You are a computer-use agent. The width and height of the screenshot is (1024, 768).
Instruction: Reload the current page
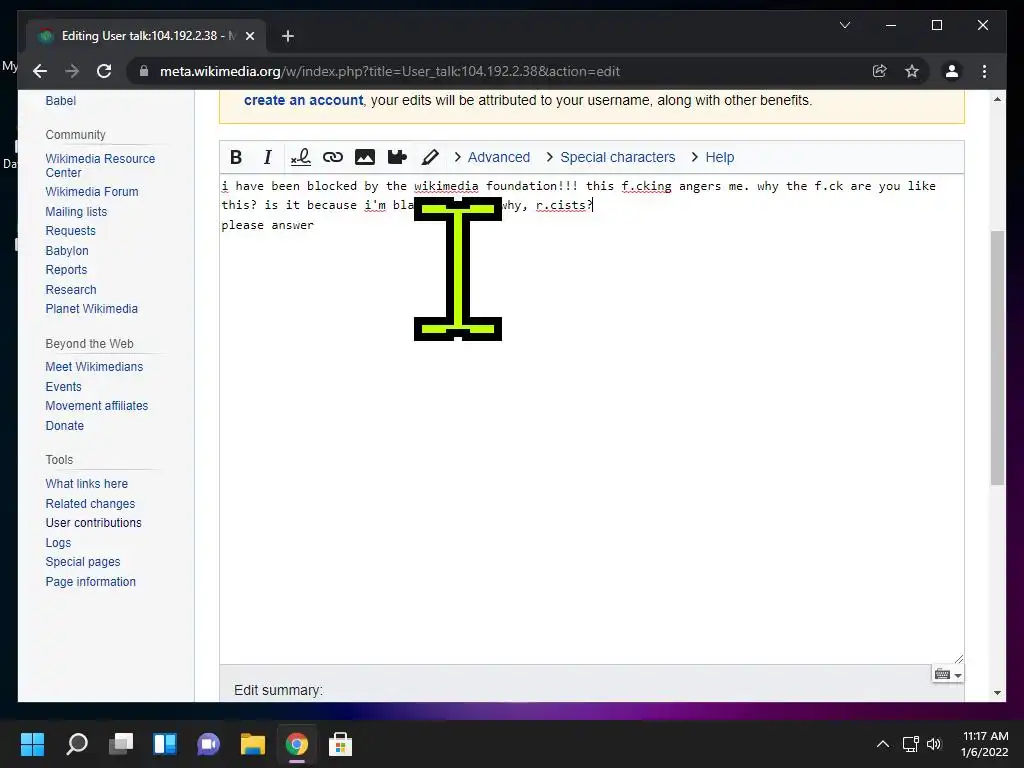(x=104, y=71)
